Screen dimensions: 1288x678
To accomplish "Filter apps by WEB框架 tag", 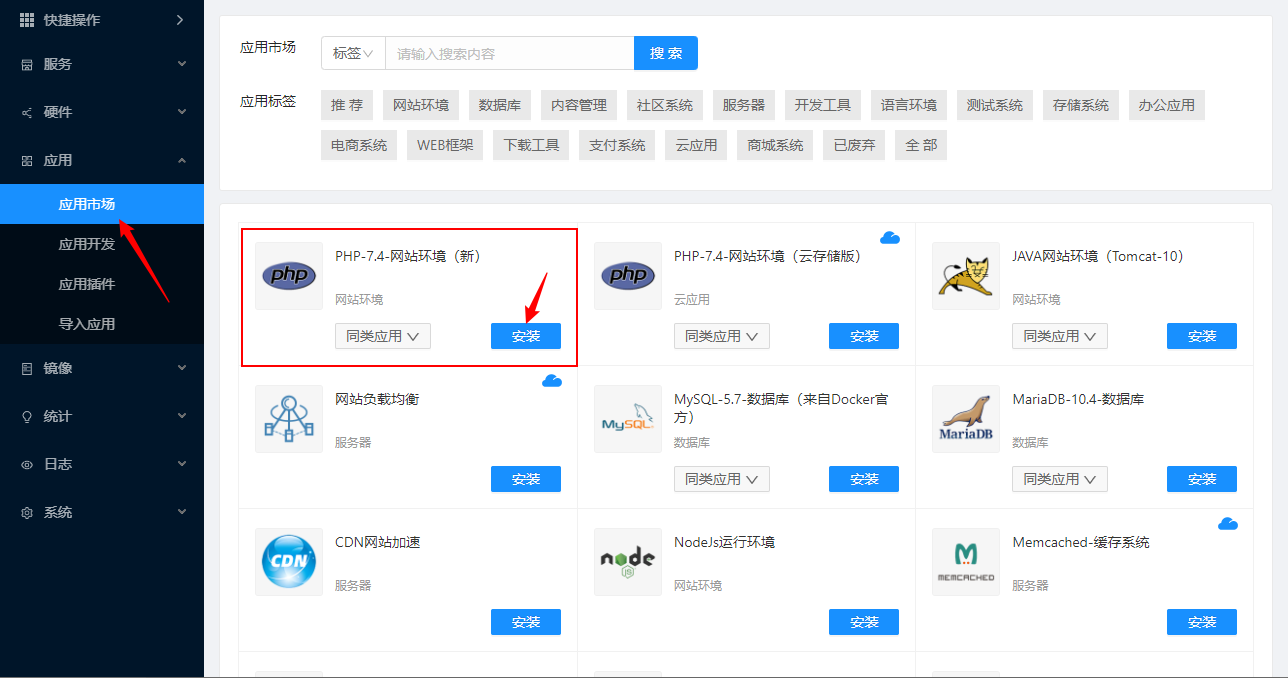I will pyautogui.click(x=445, y=145).
